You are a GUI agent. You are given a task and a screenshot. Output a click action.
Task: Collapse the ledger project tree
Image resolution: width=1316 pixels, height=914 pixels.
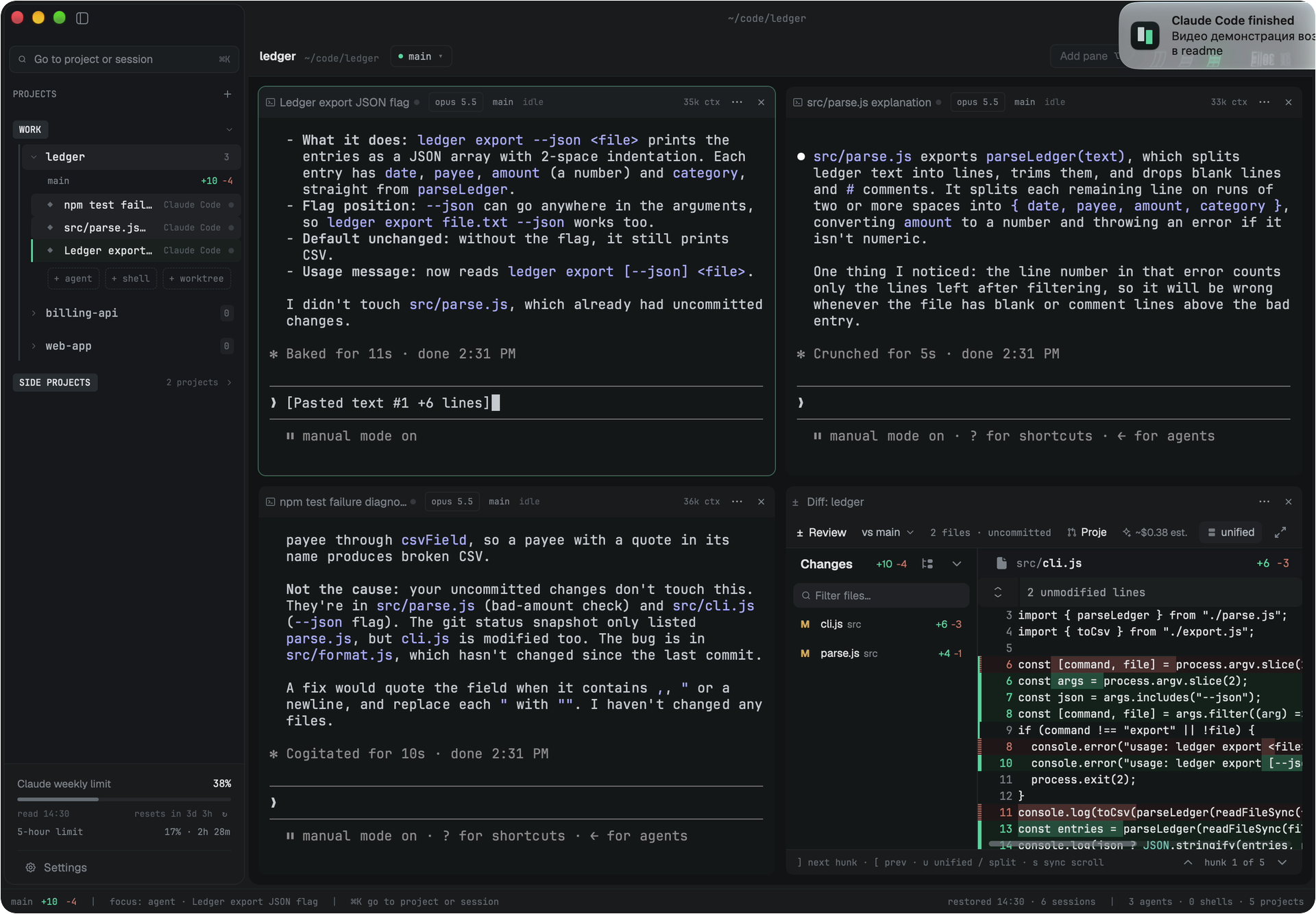[34, 157]
